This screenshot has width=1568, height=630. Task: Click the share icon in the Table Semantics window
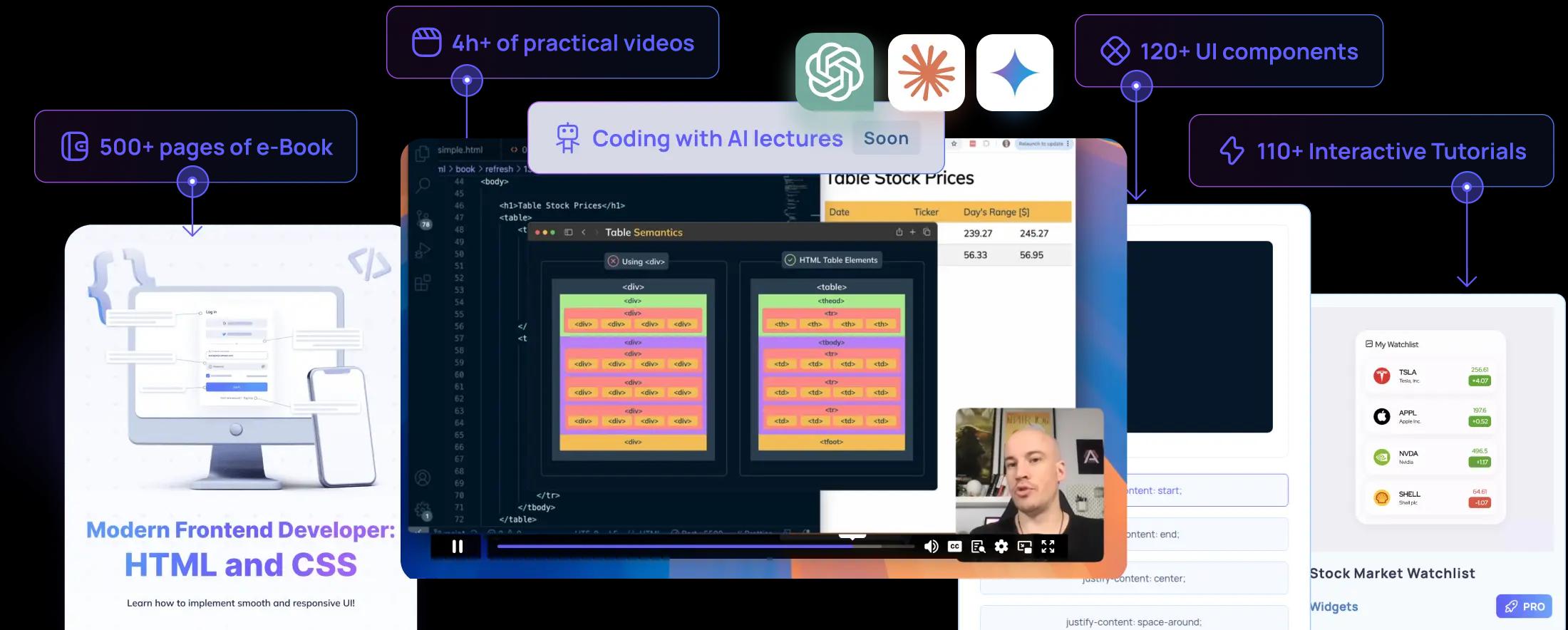(899, 232)
